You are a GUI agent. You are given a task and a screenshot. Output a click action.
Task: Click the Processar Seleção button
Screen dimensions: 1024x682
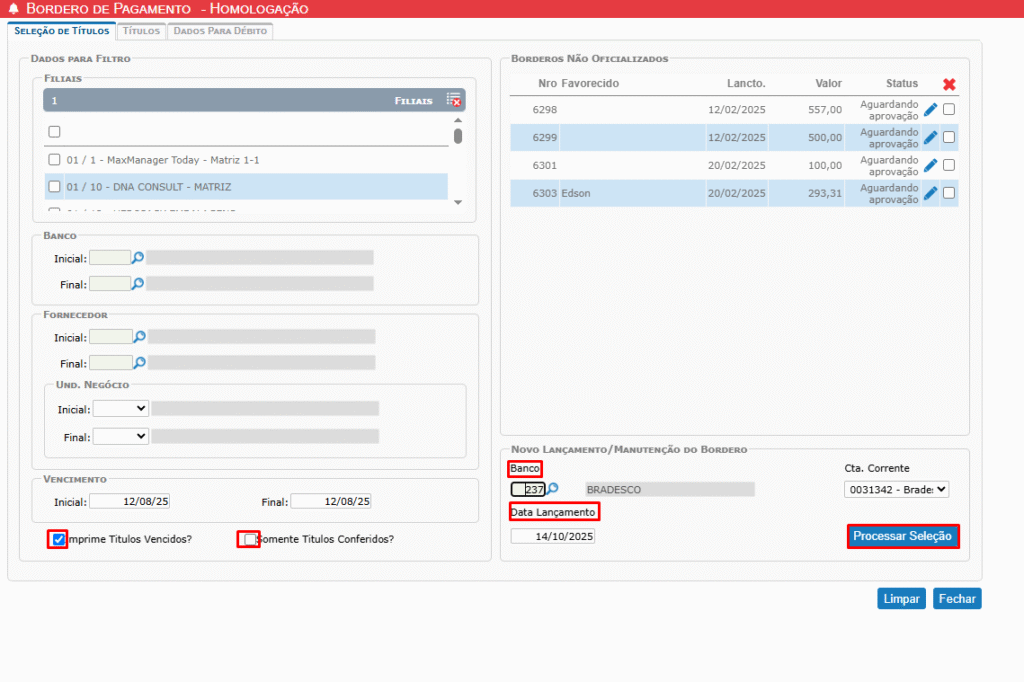903,537
